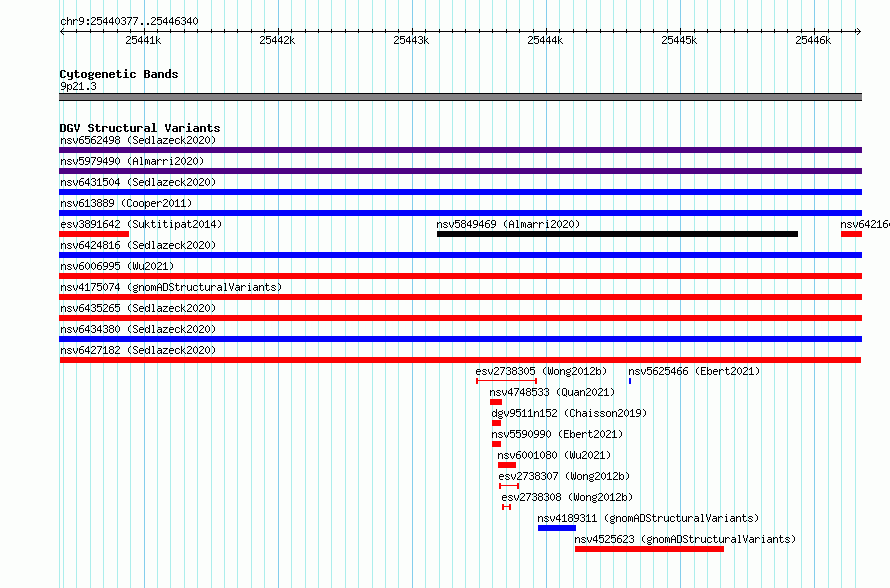Screen dimensions: 890x588
Task: Open nsv5849469 (Almarri2020) label
Action: 508,224
